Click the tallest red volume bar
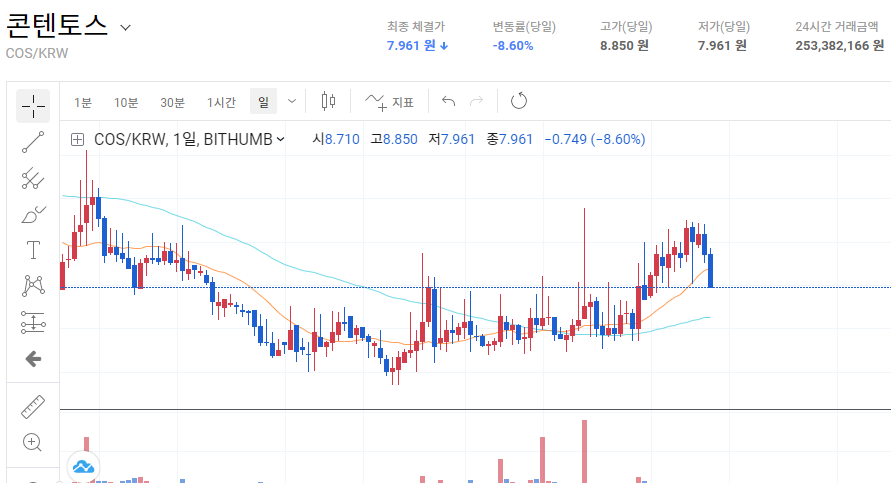This screenshot has width=891, height=483. click(x=584, y=452)
